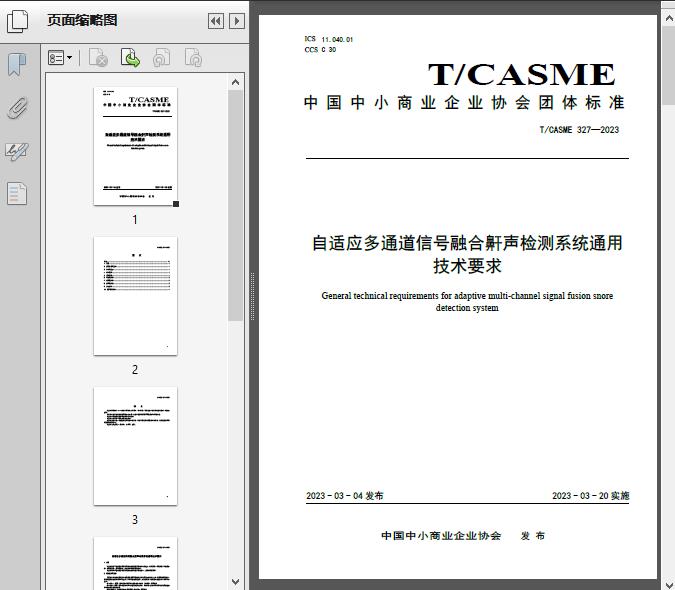Click document view scroll down arrow

(x=669, y=584)
